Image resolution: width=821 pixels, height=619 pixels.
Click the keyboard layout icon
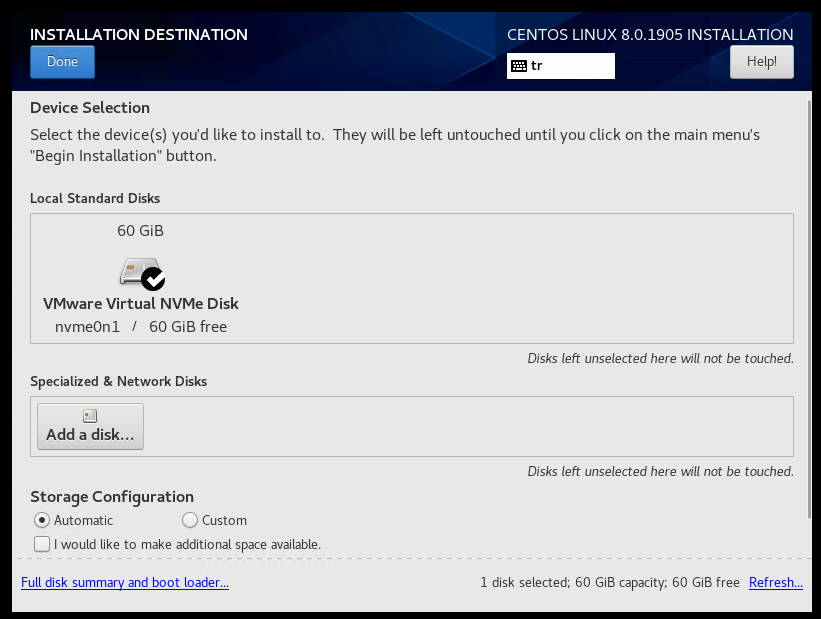point(519,66)
